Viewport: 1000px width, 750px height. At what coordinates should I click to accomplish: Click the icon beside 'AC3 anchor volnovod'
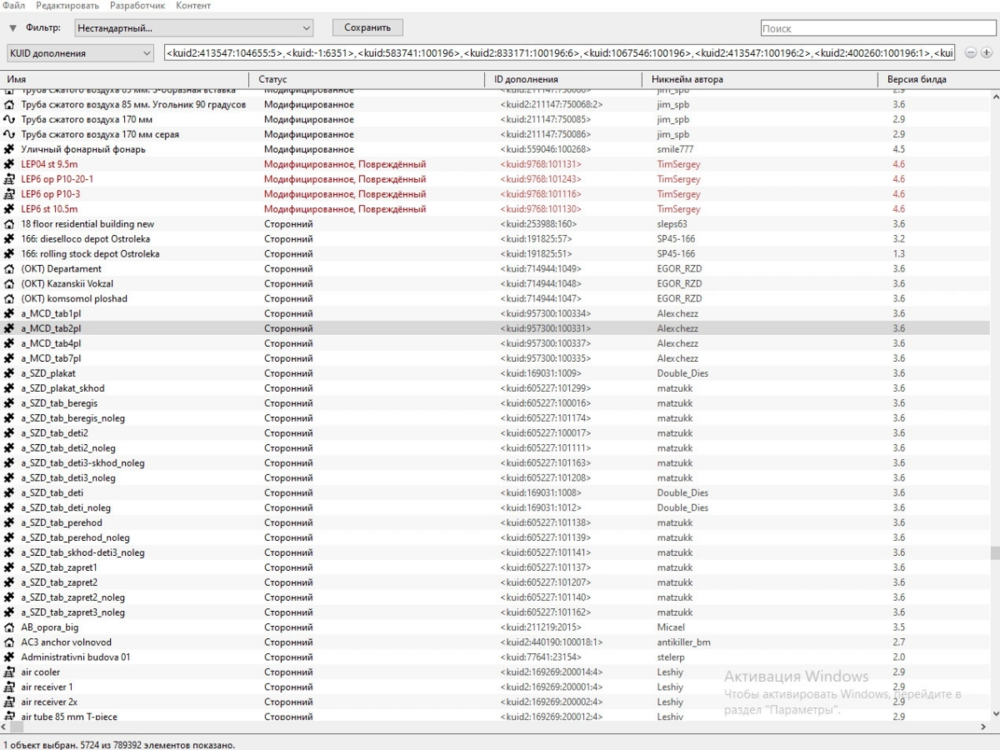coord(9,642)
